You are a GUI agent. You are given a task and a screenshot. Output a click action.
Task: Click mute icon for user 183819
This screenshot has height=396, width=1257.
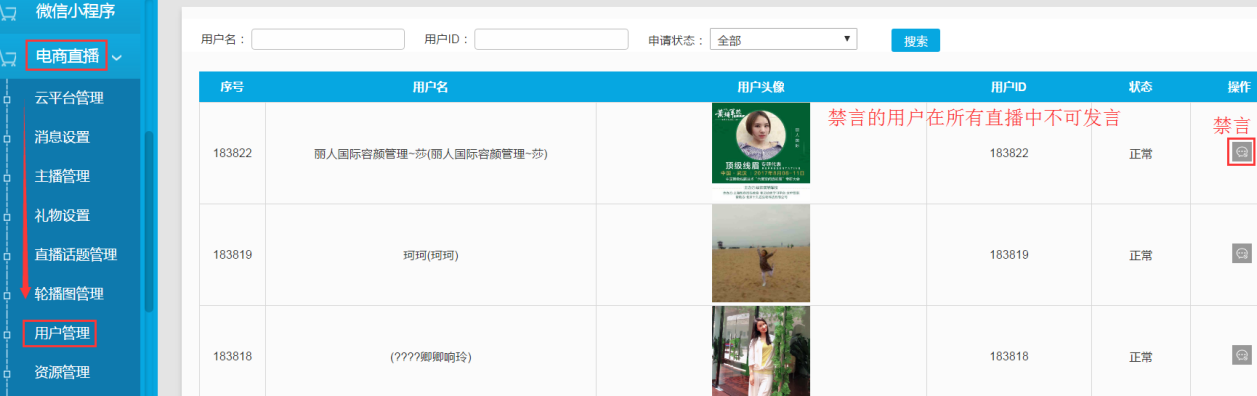point(1241,253)
